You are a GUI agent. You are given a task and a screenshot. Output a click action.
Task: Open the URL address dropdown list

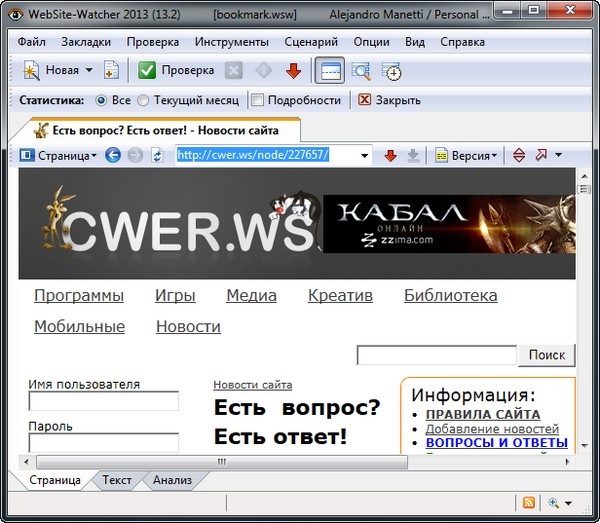point(365,155)
